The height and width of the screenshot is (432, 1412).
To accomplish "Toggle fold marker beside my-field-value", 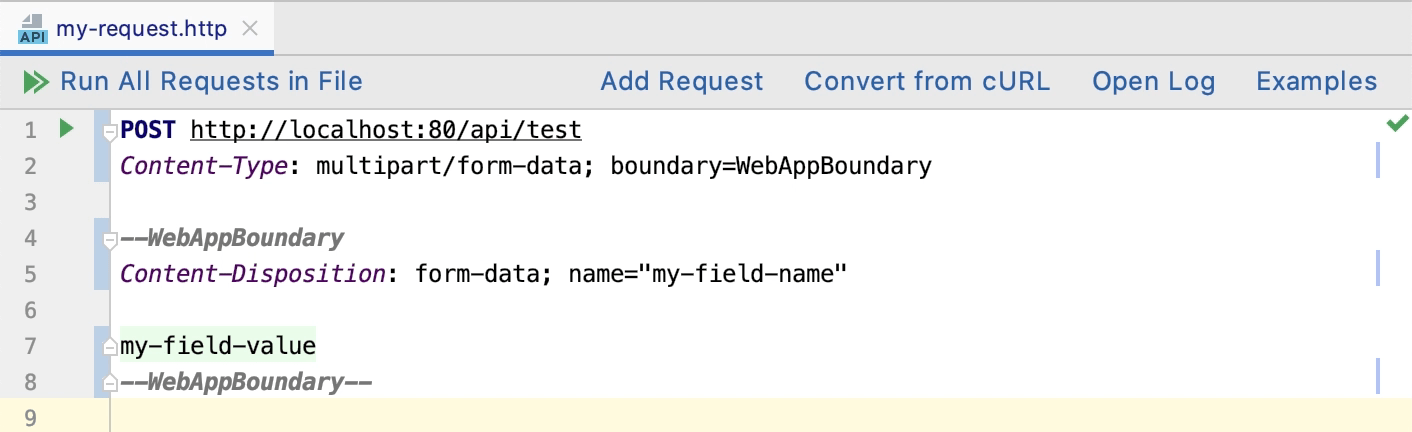I will click(110, 348).
